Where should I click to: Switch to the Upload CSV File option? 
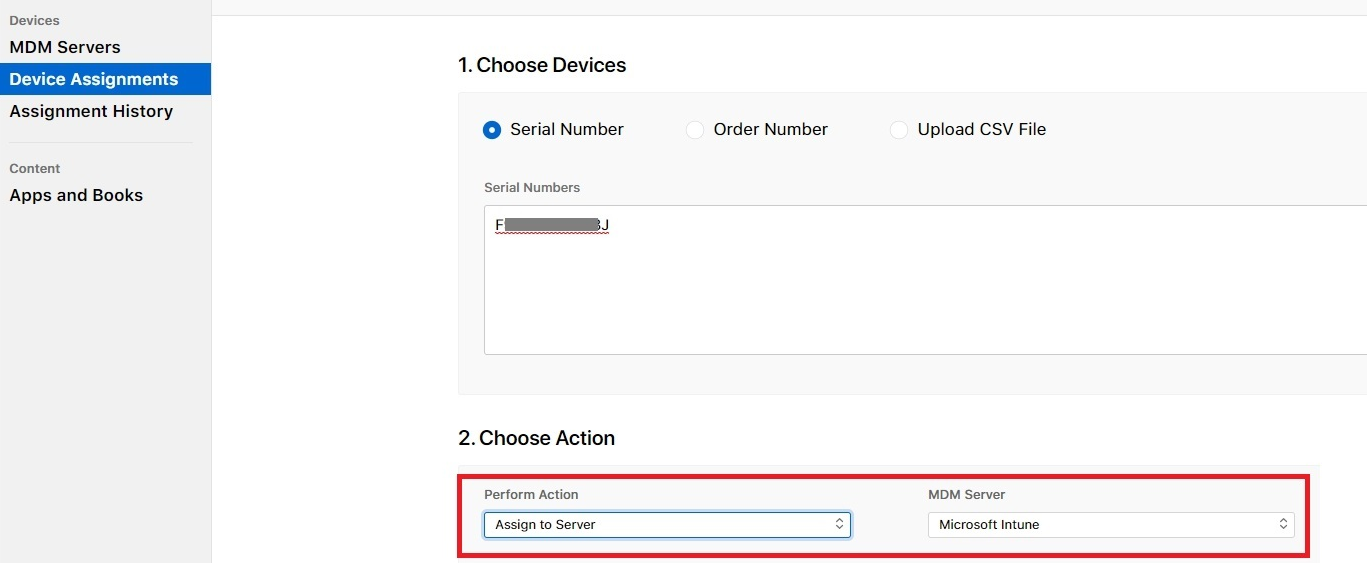pos(899,130)
